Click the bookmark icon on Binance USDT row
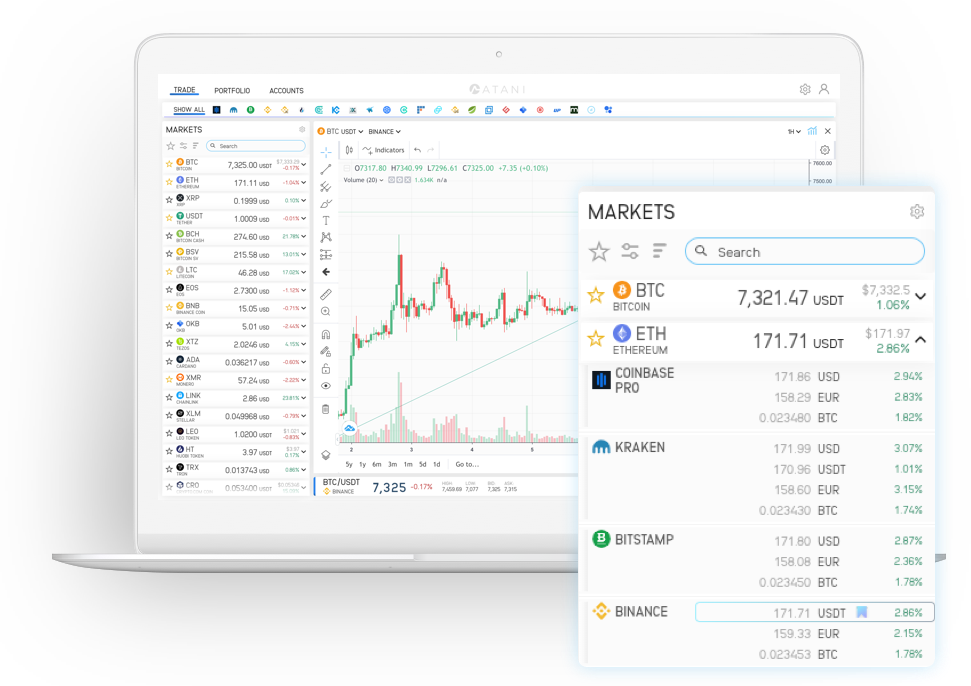The image size is (971, 686). [861, 612]
